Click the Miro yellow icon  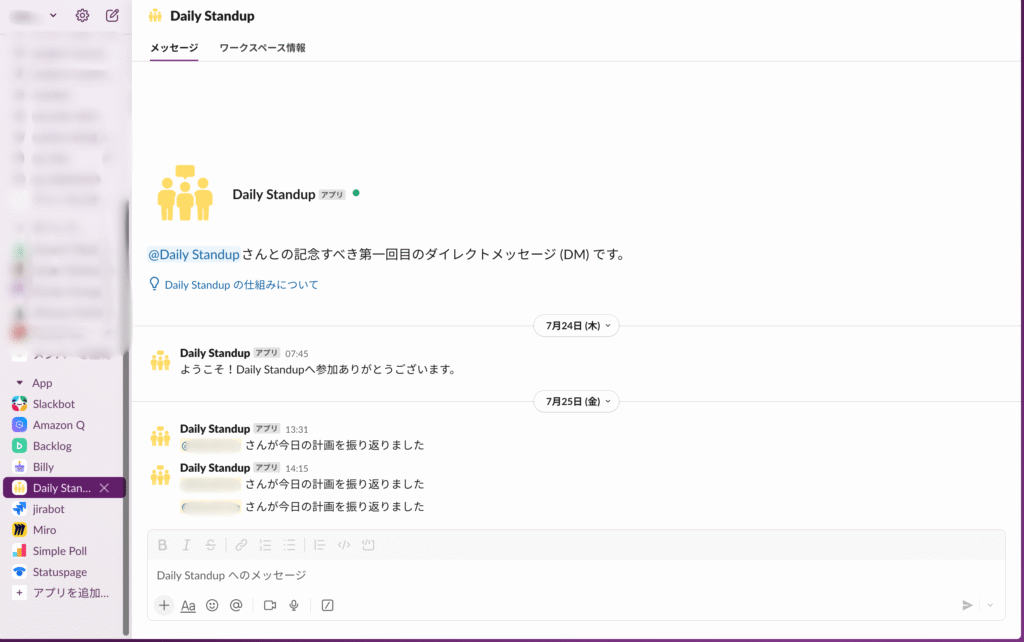[x=20, y=530]
